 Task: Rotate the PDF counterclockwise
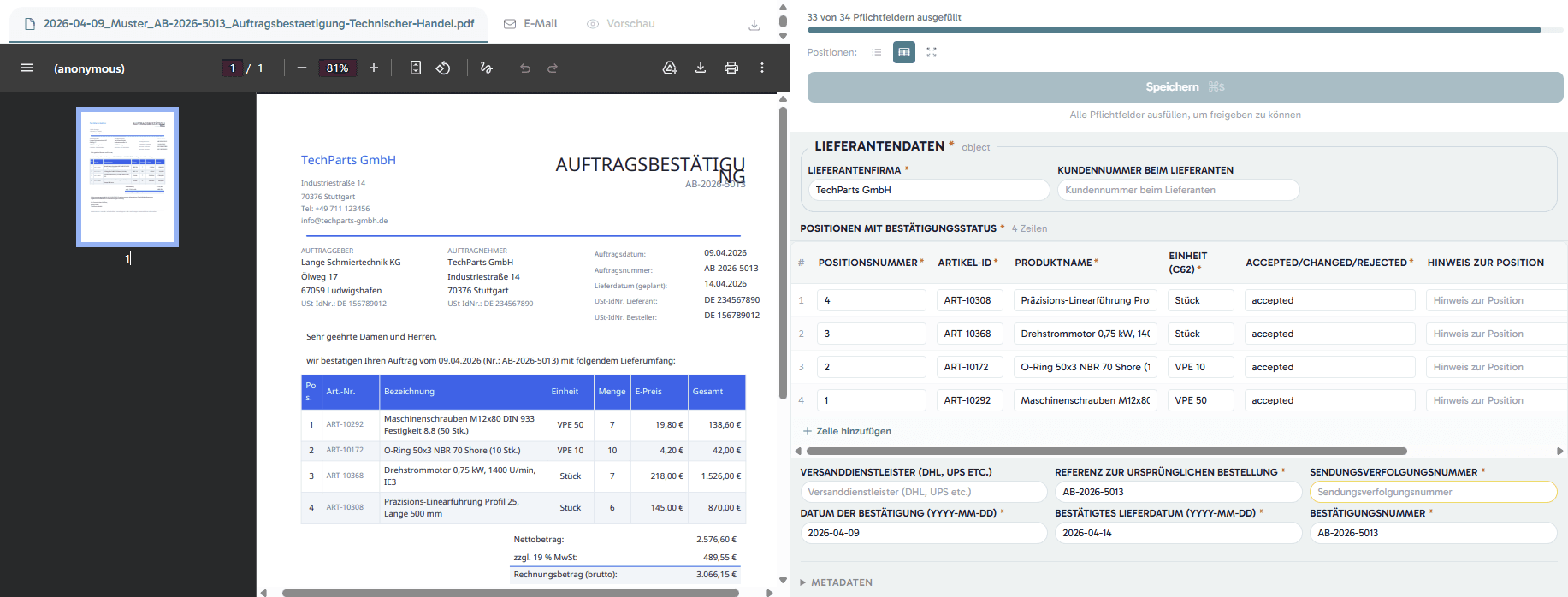coord(443,68)
